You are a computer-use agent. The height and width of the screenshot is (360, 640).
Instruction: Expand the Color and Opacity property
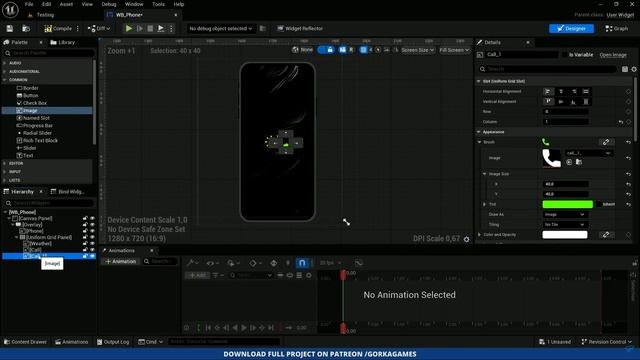(x=479, y=235)
